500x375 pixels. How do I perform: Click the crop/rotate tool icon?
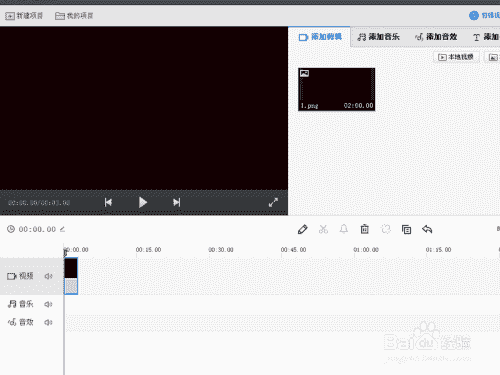point(386,229)
